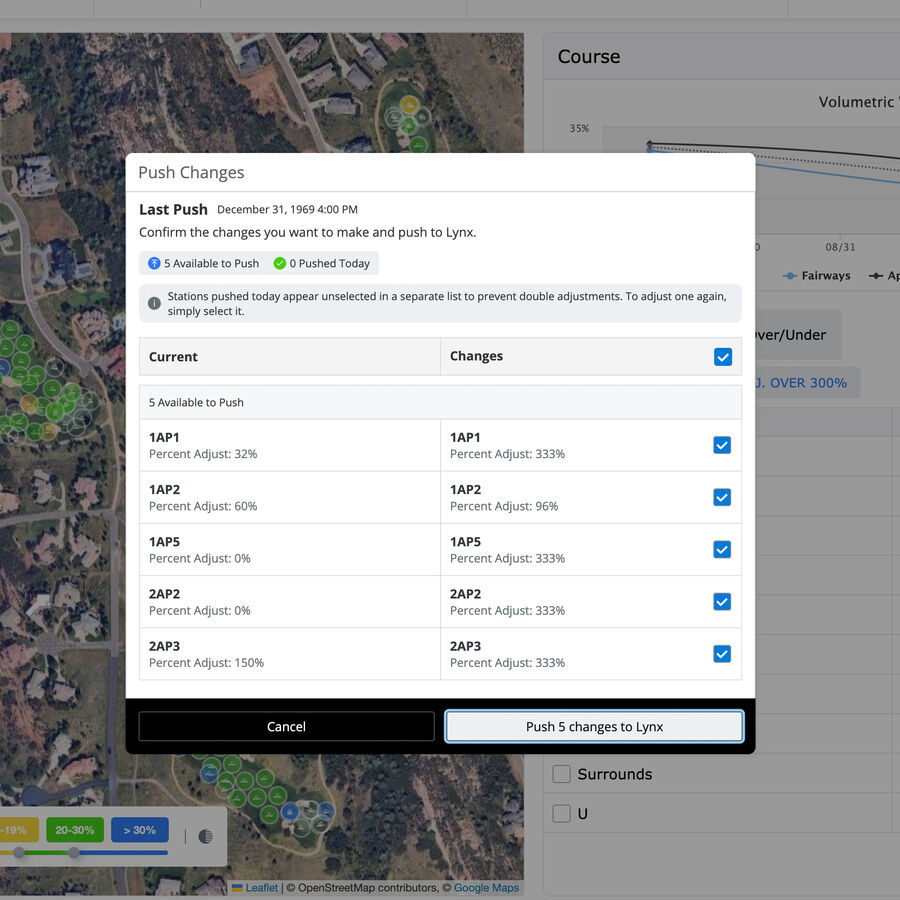Viewport: 900px width, 900px height.
Task: Enable the U checkbox
Action: click(x=561, y=813)
